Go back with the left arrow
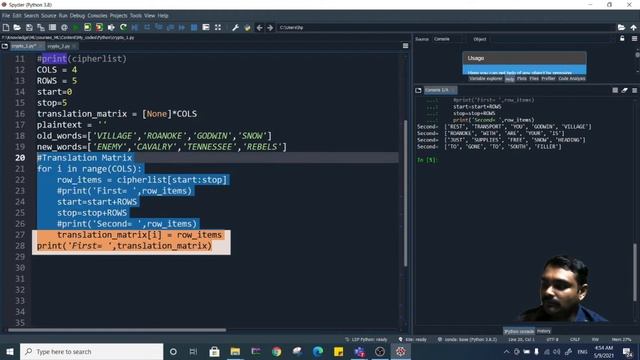 [x=259, y=27]
